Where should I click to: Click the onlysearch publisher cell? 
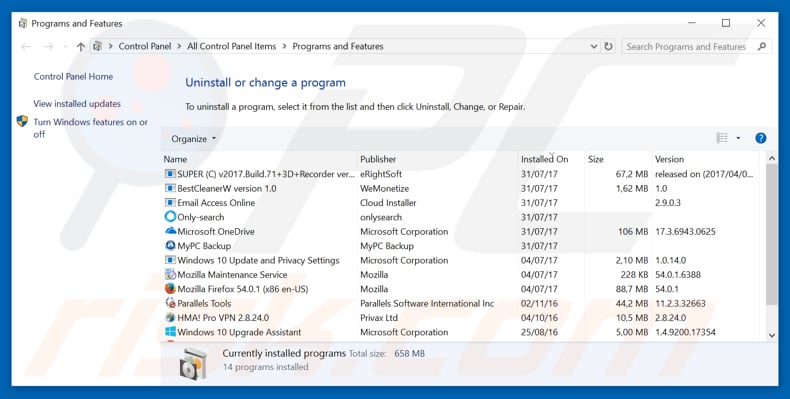pyautogui.click(x=381, y=217)
